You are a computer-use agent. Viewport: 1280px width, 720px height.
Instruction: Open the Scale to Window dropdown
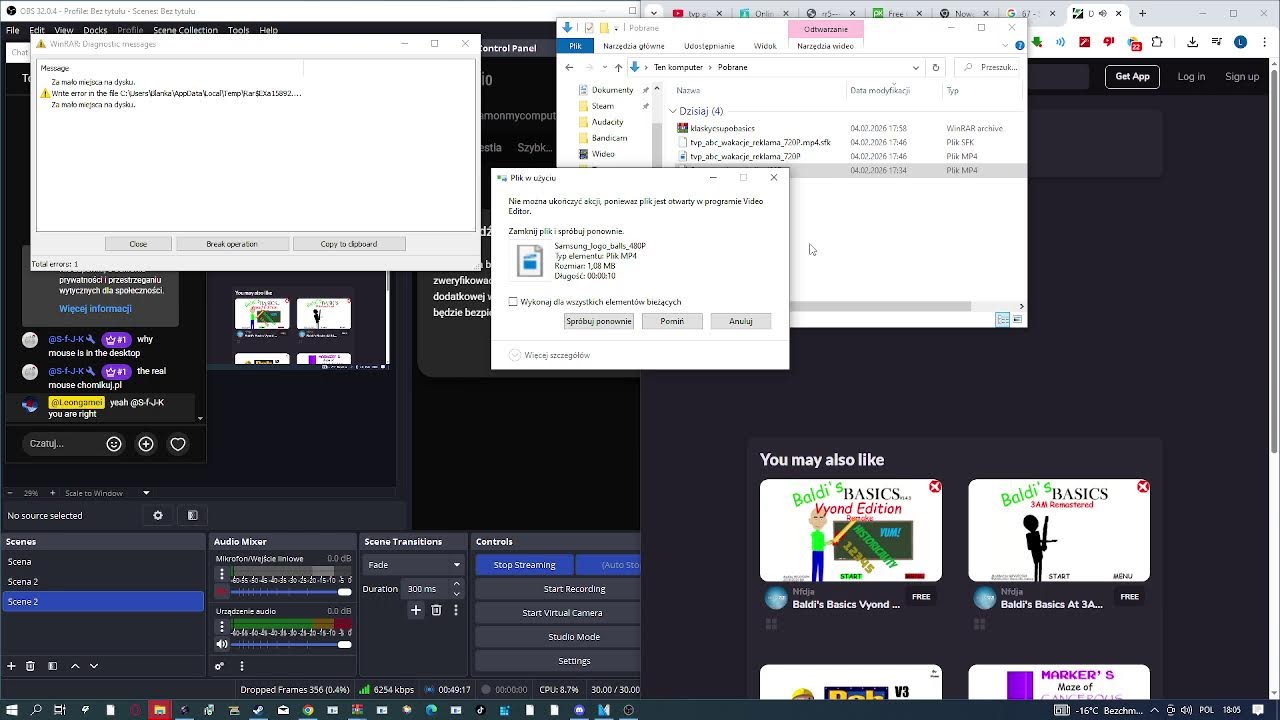(146, 493)
